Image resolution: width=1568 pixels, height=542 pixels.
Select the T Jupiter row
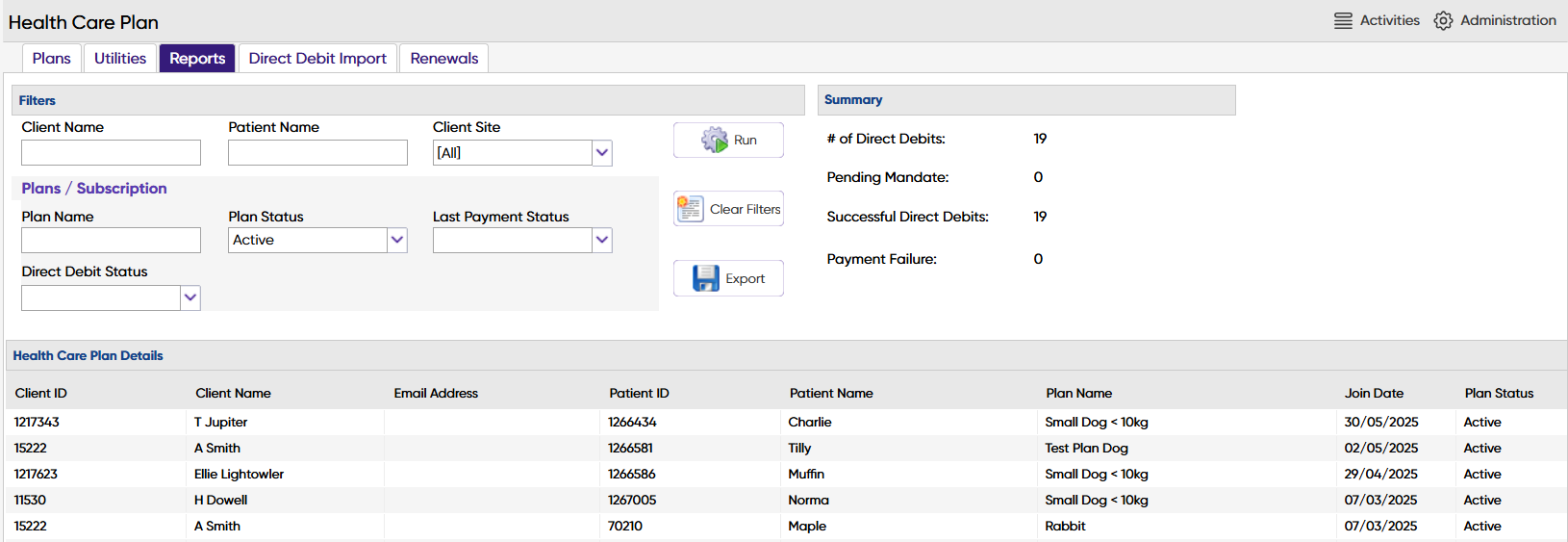click(x=221, y=422)
